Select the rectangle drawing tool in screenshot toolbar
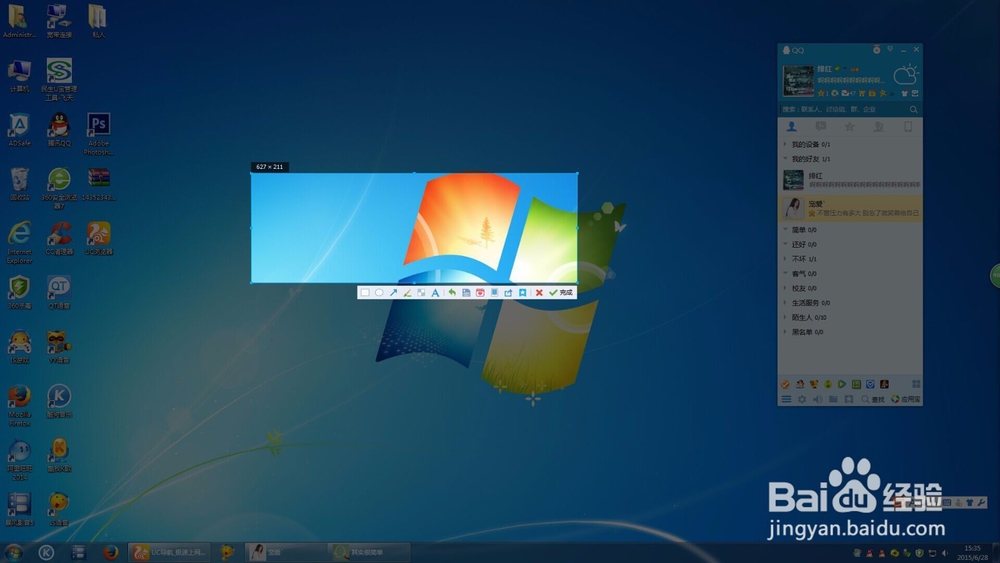The width and height of the screenshot is (1000, 563). coord(365,293)
